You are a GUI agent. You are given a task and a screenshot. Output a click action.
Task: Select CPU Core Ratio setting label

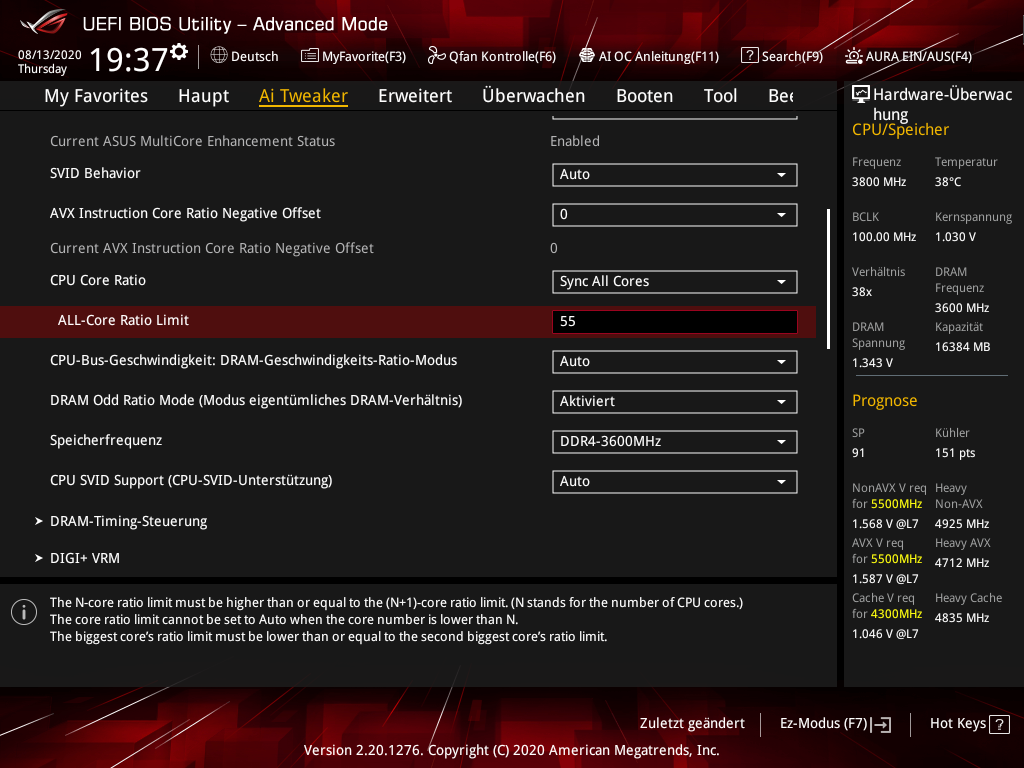pos(98,280)
